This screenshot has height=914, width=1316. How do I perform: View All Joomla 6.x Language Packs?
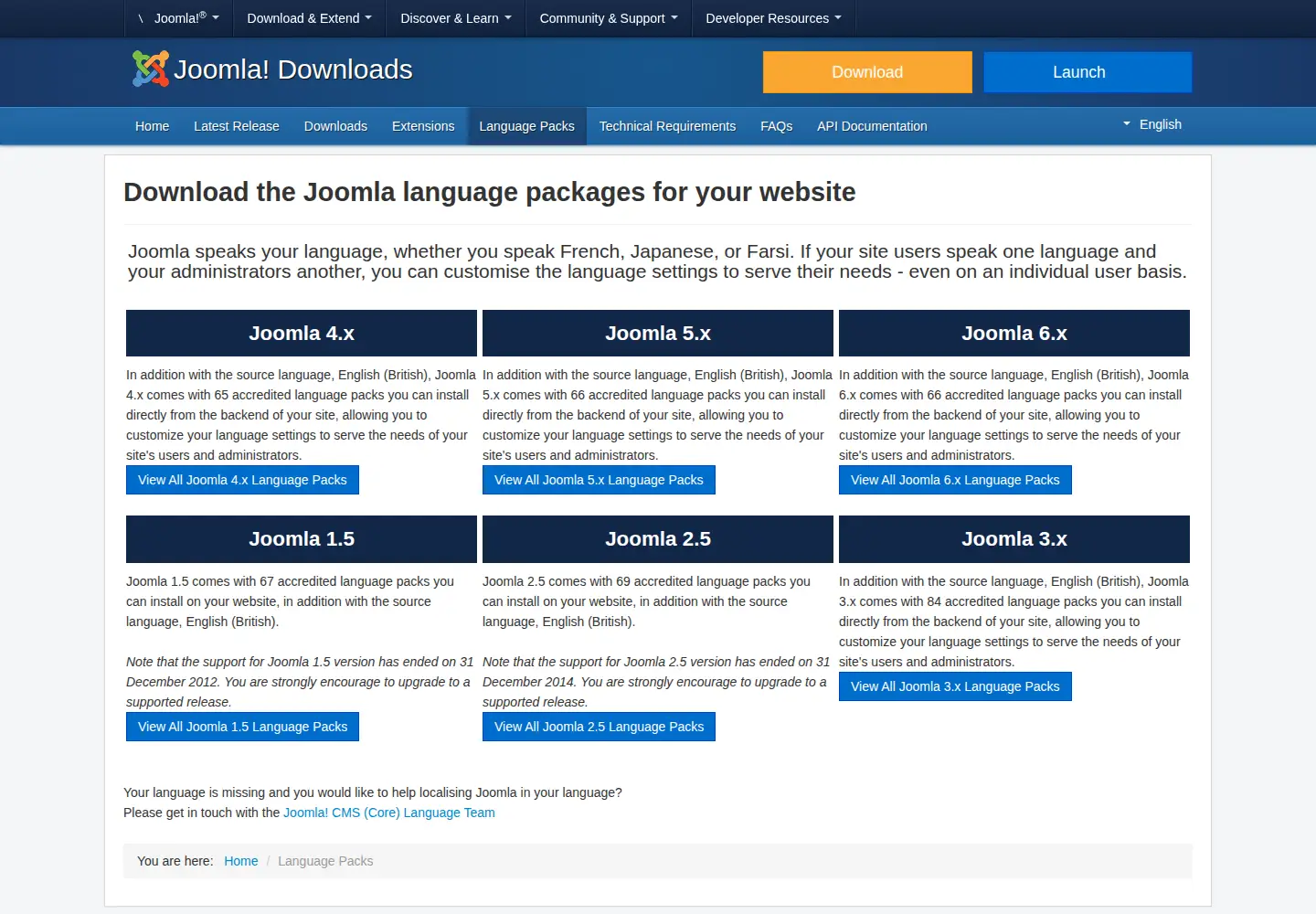coord(955,480)
